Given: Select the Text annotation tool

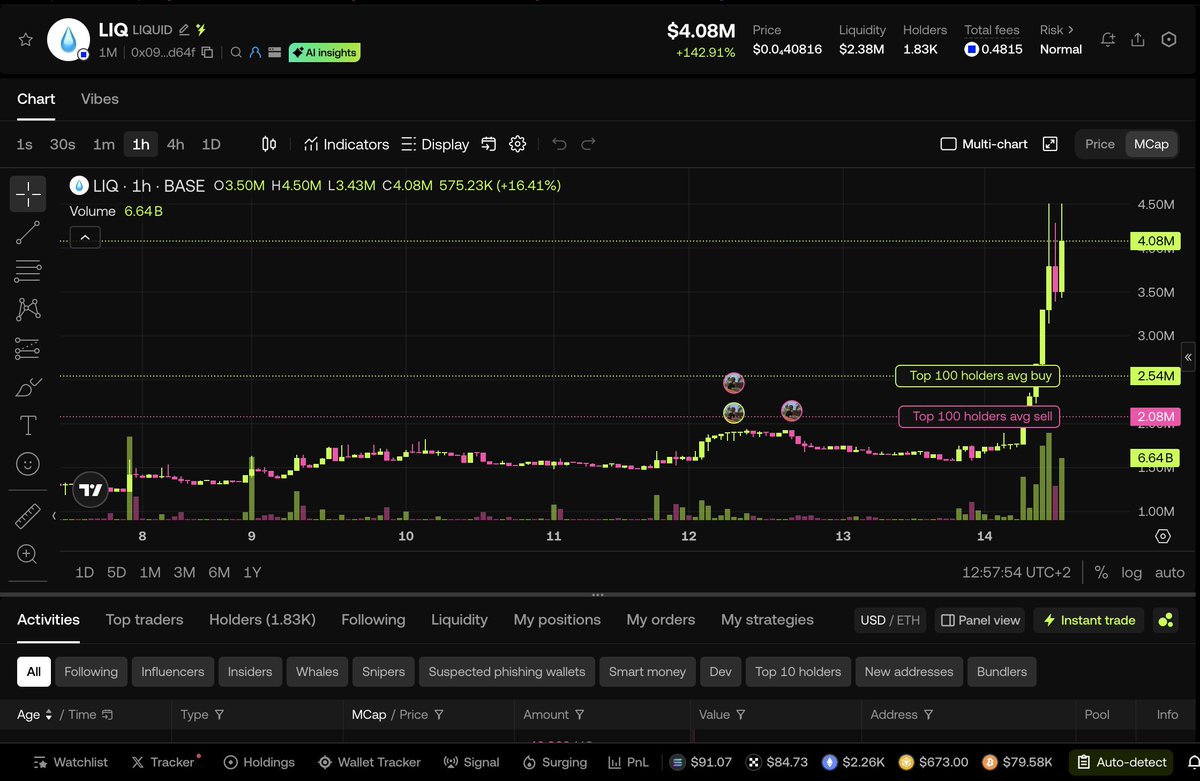Looking at the screenshot, I should point(28,426).
